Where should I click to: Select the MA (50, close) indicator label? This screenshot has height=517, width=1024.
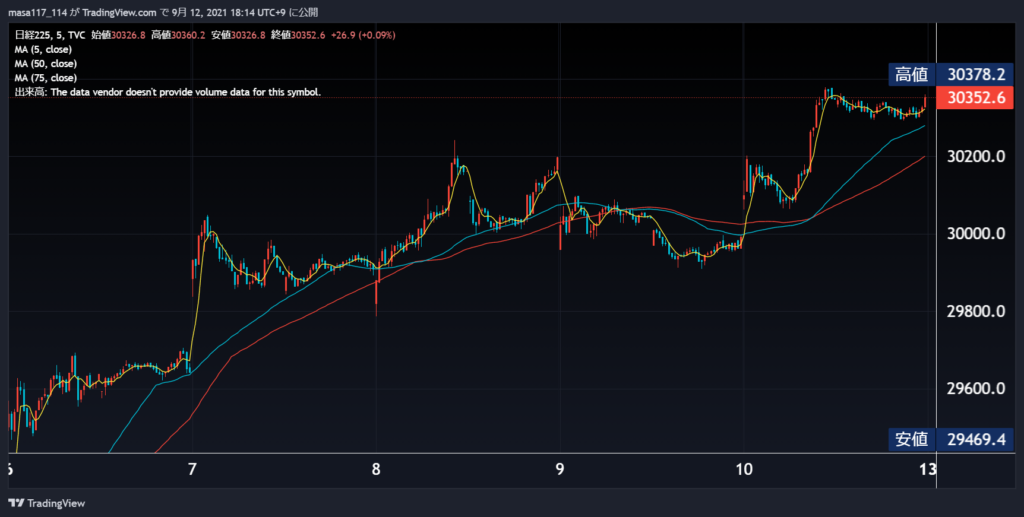point(46,64)
